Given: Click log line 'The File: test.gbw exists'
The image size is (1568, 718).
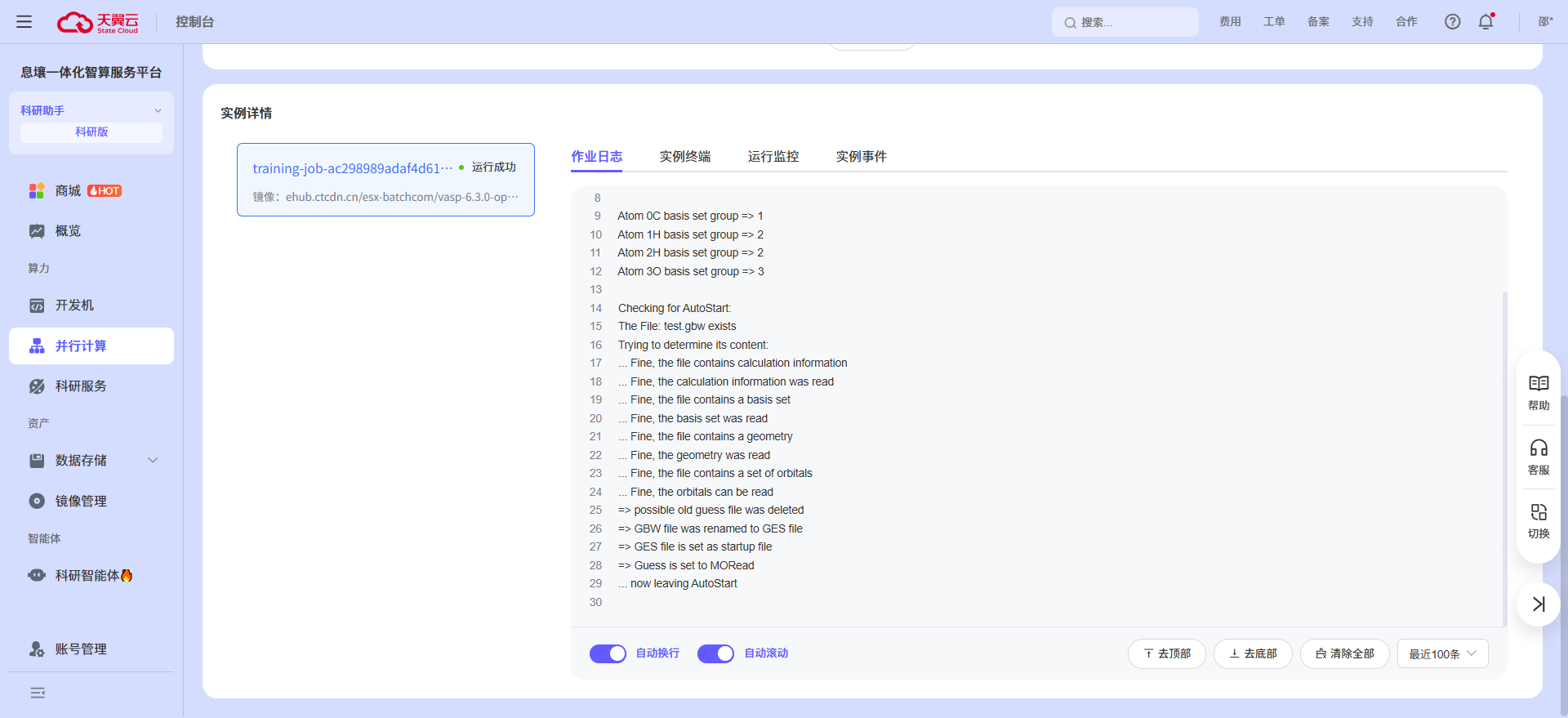Looking at the screenshot, I should pyautogui.click(x=677, y=326).
